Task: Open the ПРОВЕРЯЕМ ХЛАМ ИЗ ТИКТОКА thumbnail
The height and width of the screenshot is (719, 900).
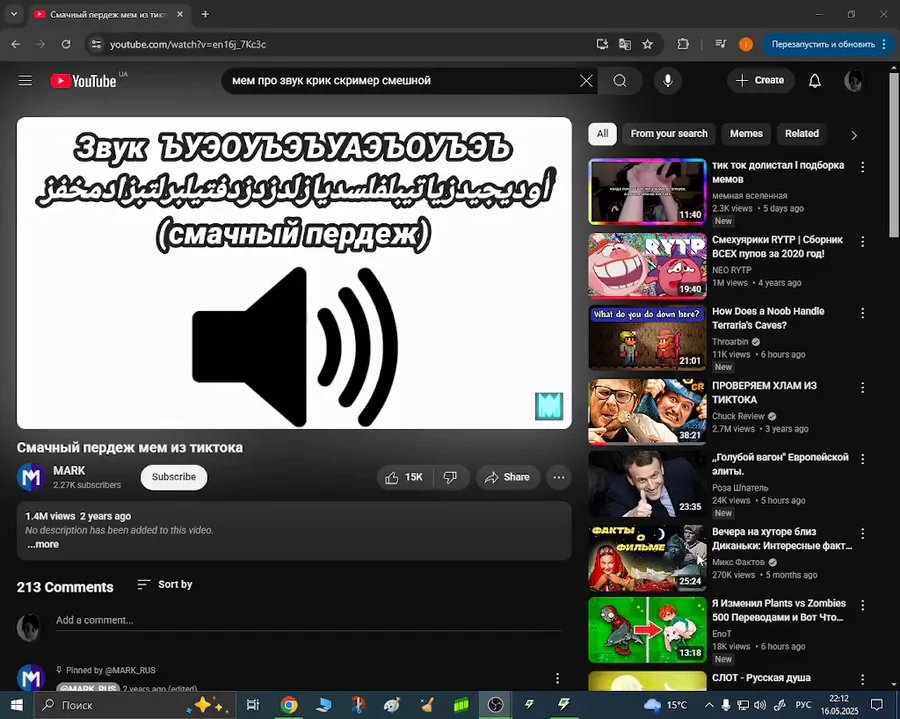Action: [x=647, y=411]
